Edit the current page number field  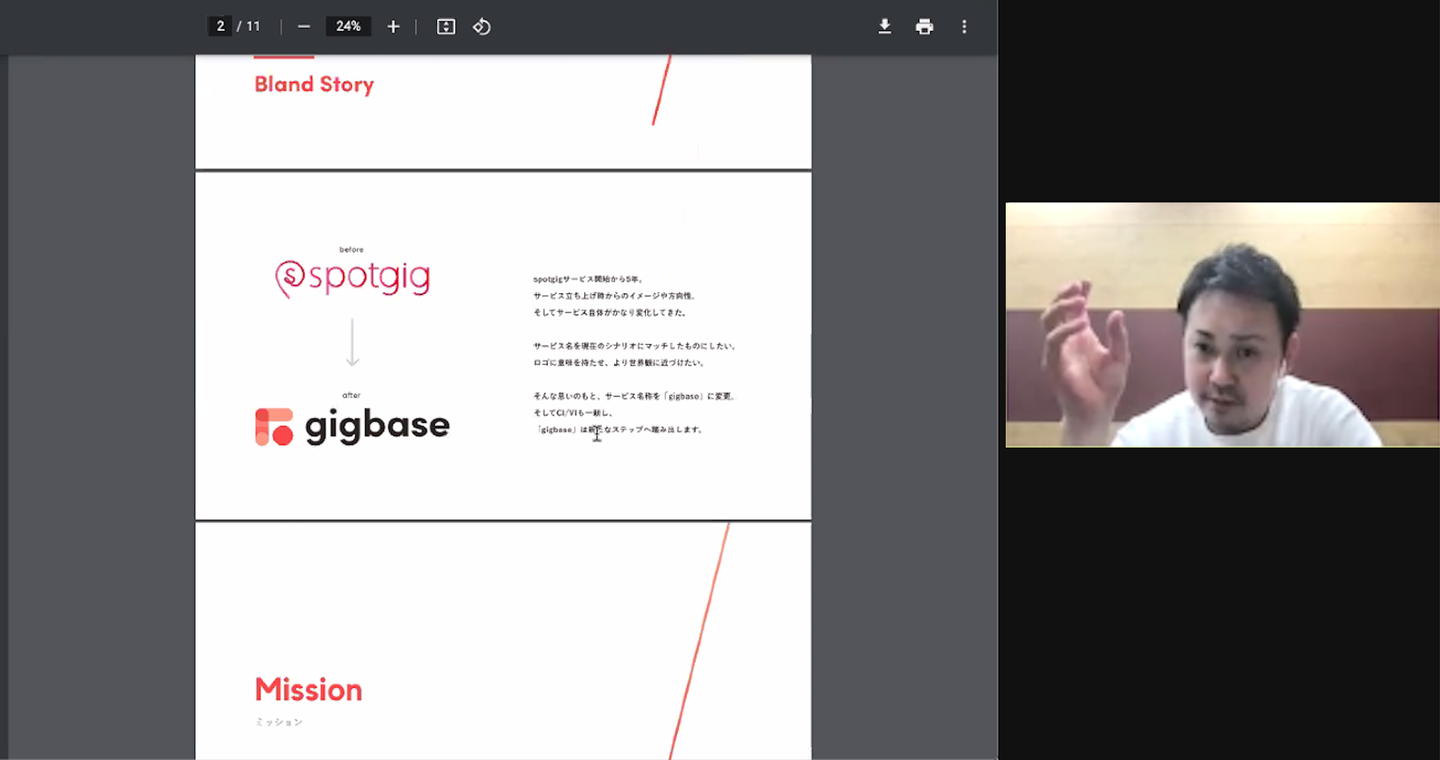tap(221, 27)
